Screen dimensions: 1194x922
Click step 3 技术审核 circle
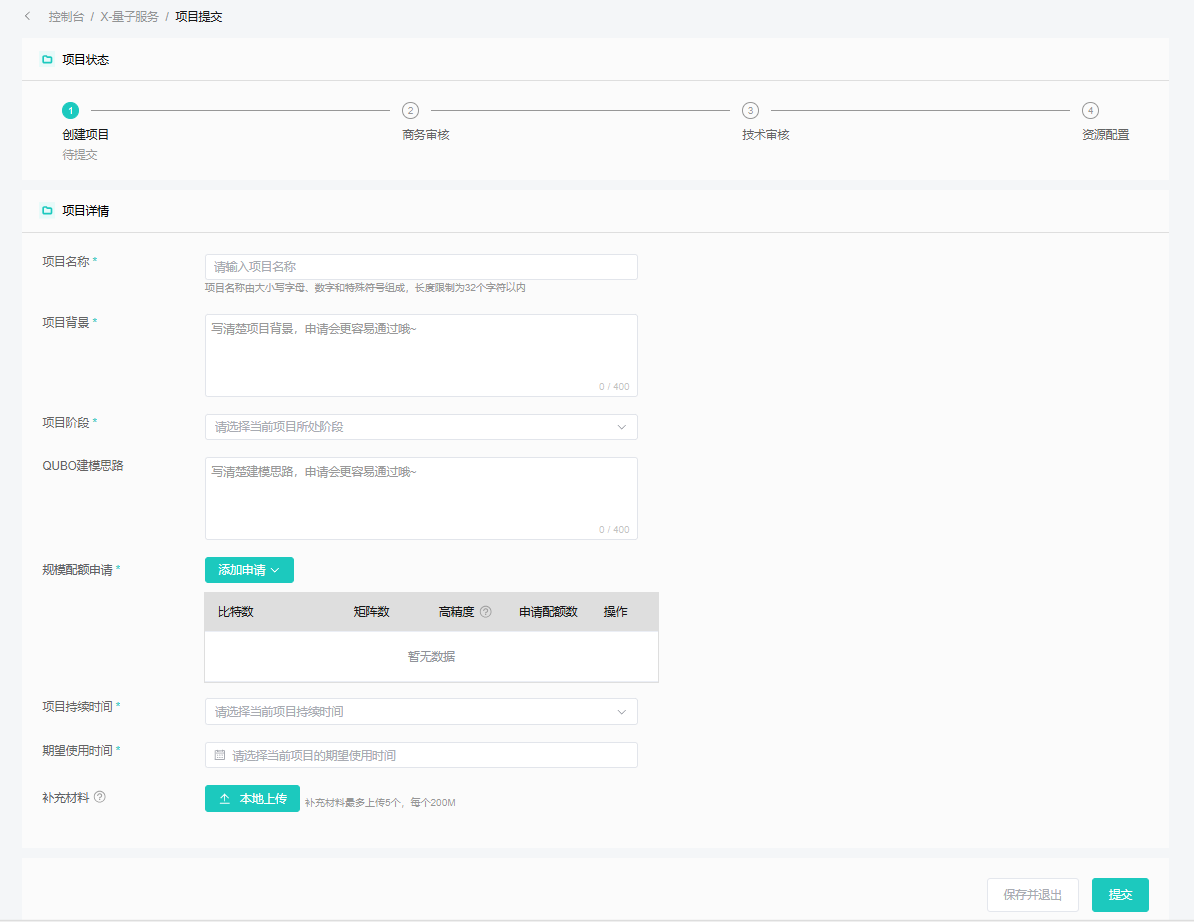(x=750, y=110)
